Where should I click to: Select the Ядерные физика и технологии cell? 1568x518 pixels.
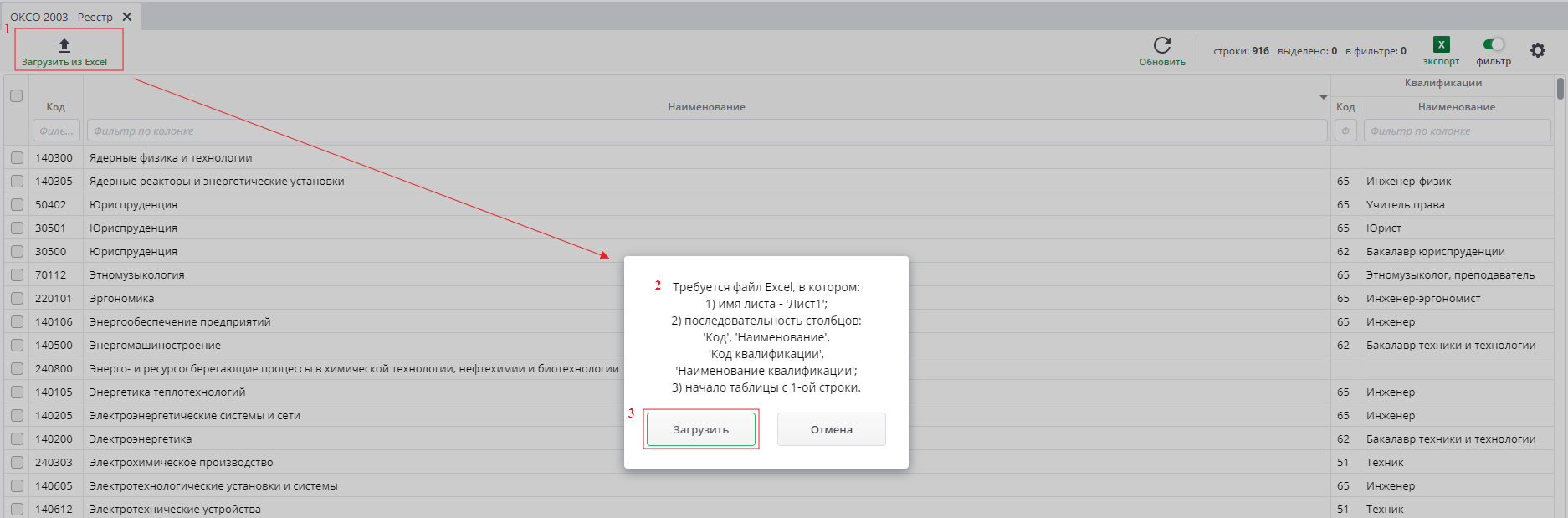tap(706, 157)
